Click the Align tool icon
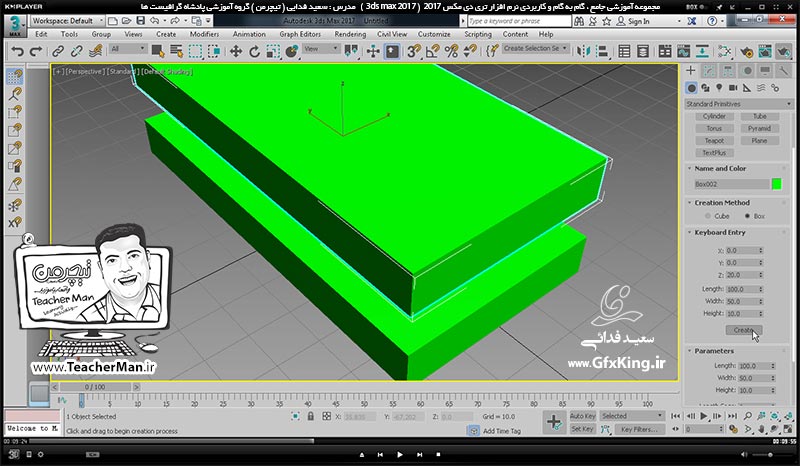This screenshot has width=800, height=466. pyautogui.click(x=602, y=51)
